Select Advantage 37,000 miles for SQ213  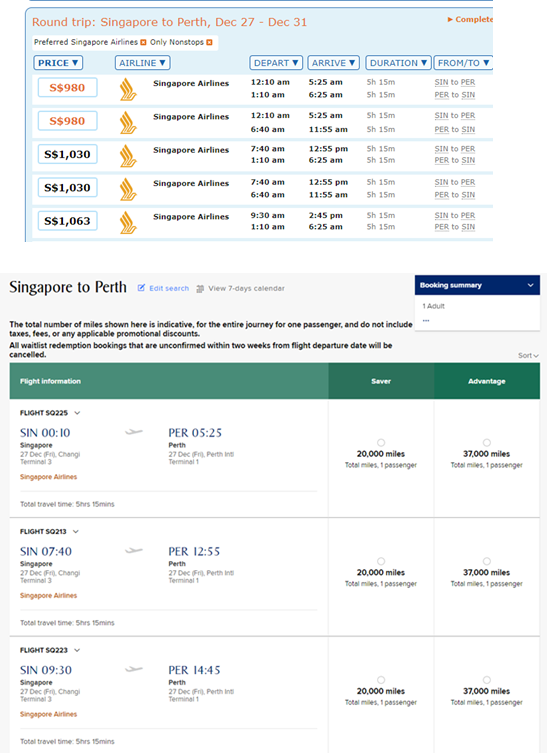tap(486, 561)
